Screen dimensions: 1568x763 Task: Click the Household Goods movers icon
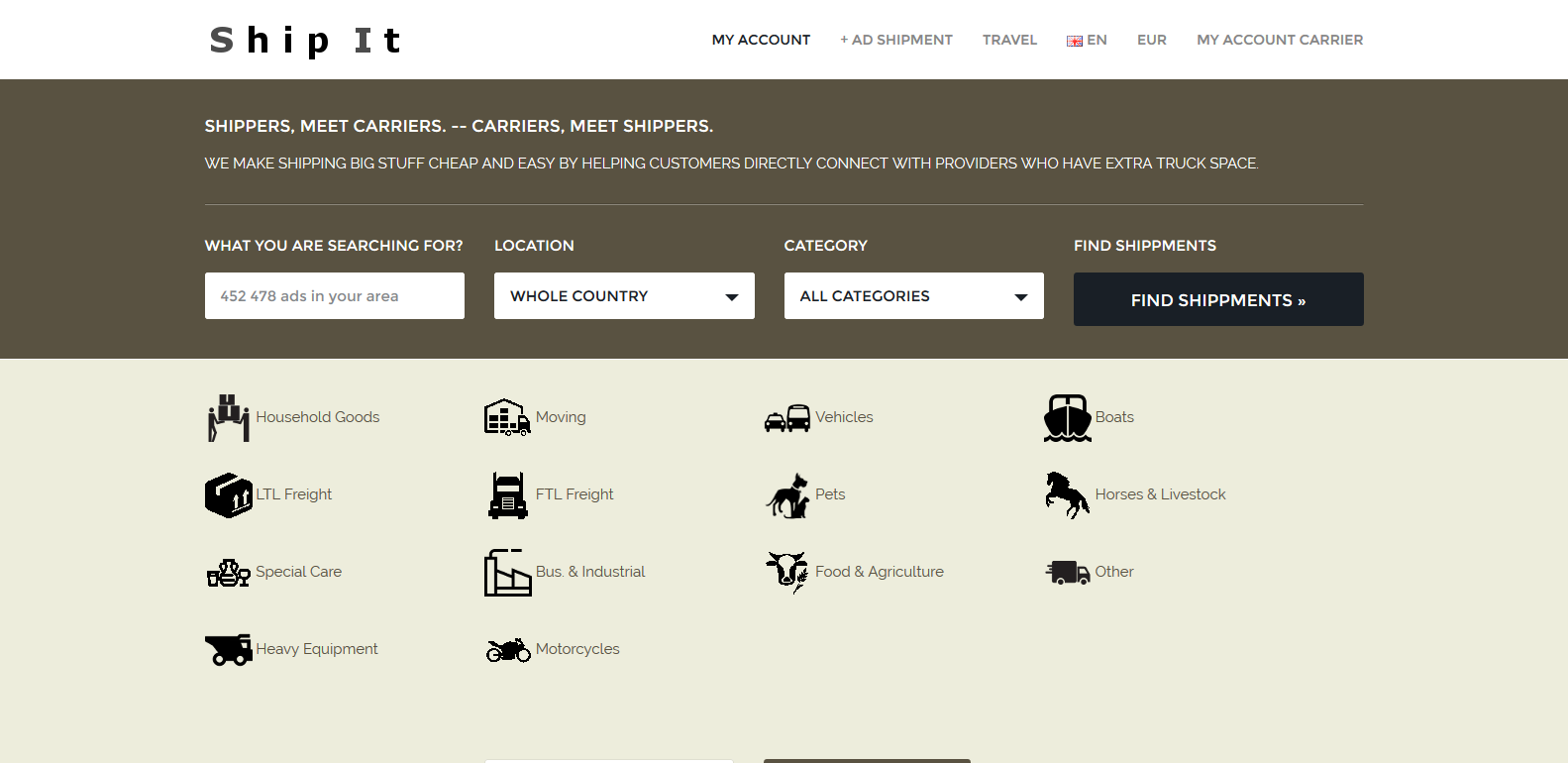pos(228,417)
